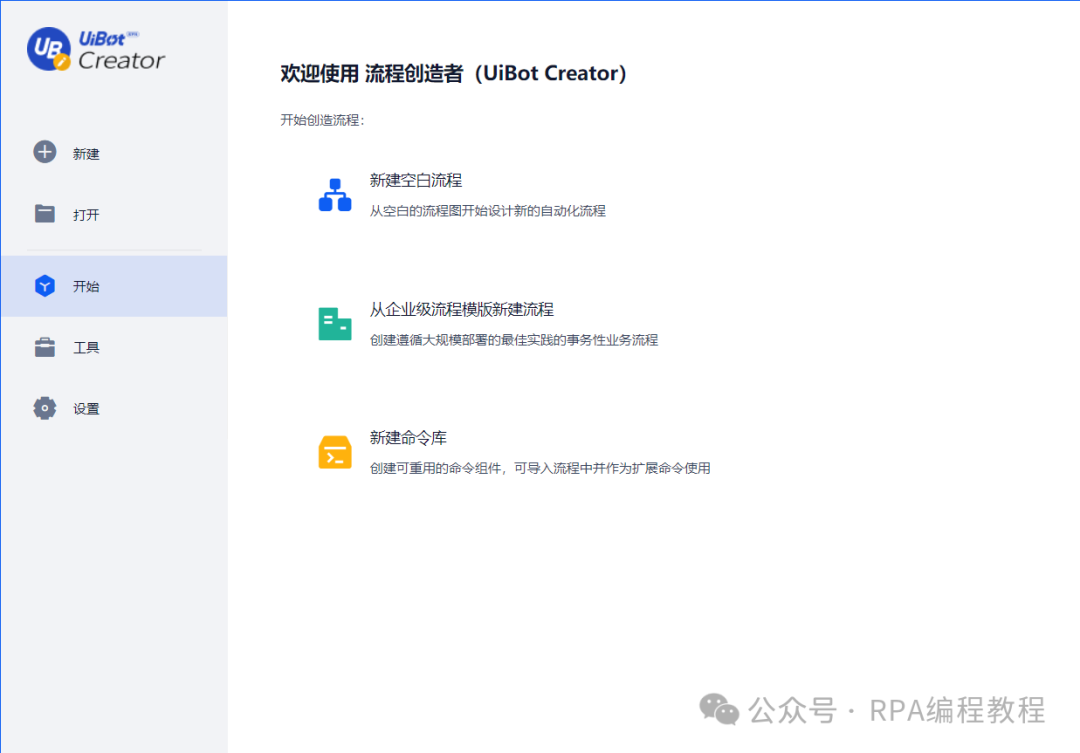The image size is (1080, 753).
Task: Click the green template icon for enterprise template
Action: click(x=335, y=324)
